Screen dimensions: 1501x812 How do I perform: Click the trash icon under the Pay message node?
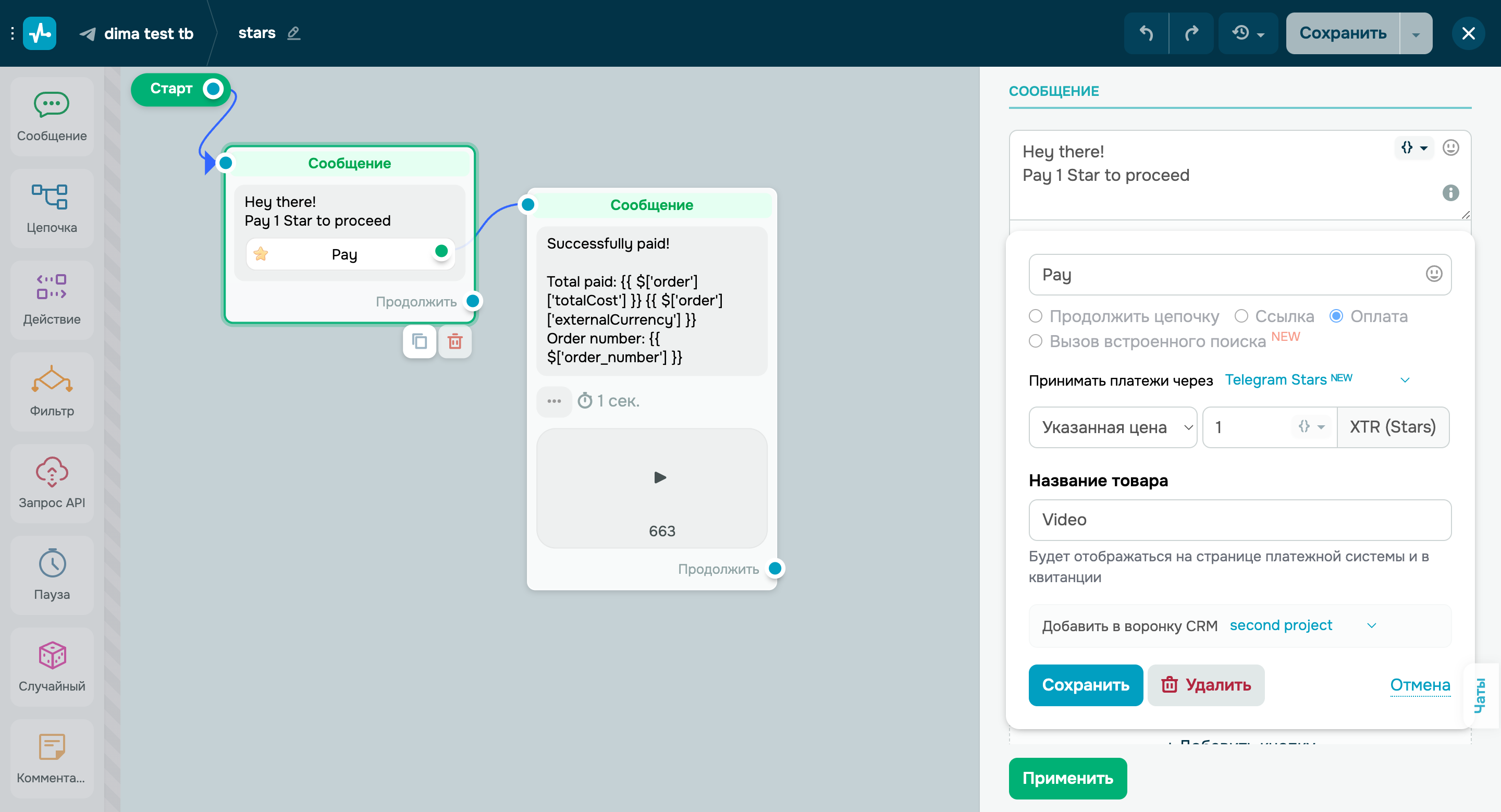(454, 342)
